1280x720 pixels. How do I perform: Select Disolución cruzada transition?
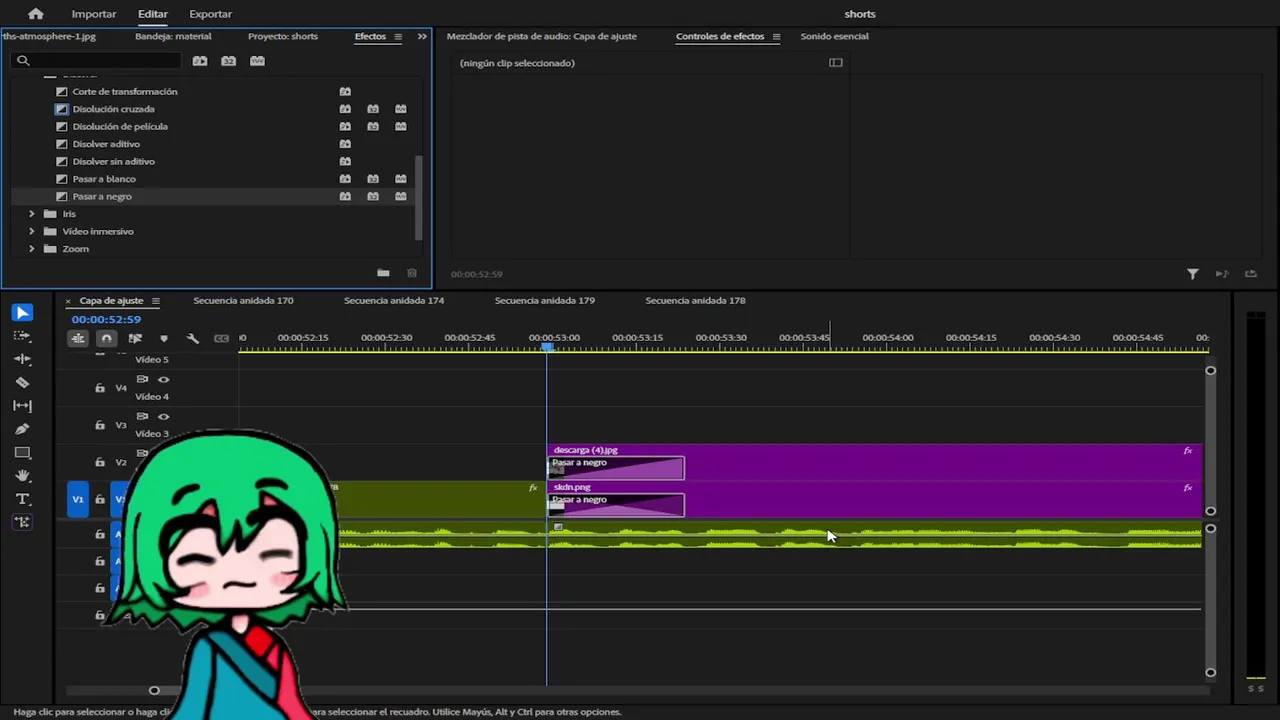click(x=113, y=109)
